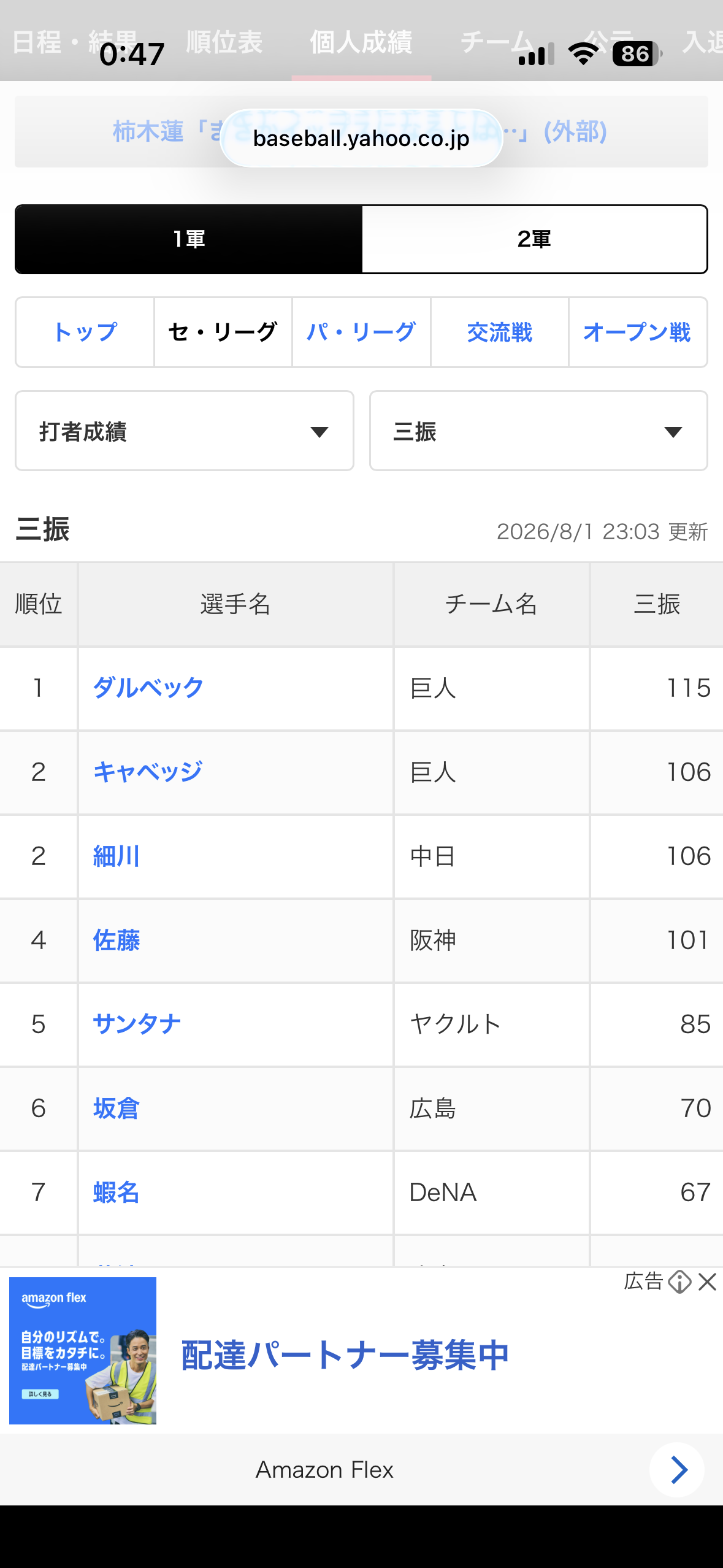Open player ダルベック profile link
This screenshot has height=1568, width=723.
click(x=148, y=688)
